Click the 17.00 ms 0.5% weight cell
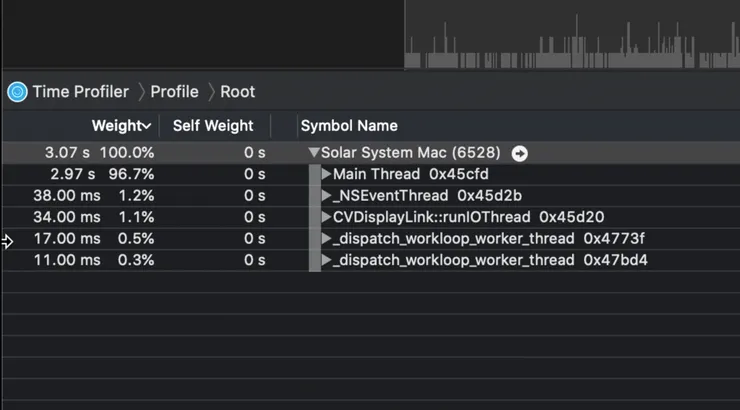The width and height of the screenshot is (740, 410). (92, 239)
